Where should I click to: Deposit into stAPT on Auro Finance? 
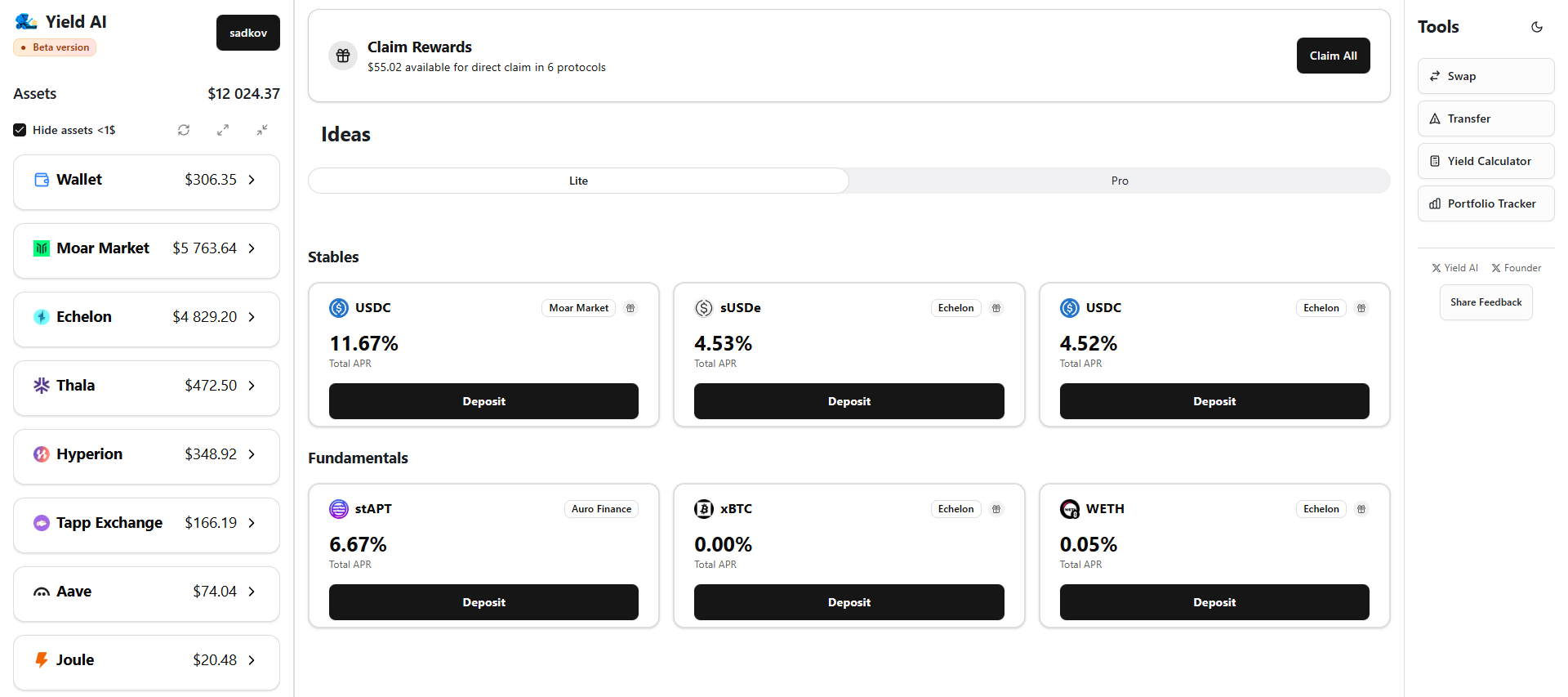pos(483,602)
